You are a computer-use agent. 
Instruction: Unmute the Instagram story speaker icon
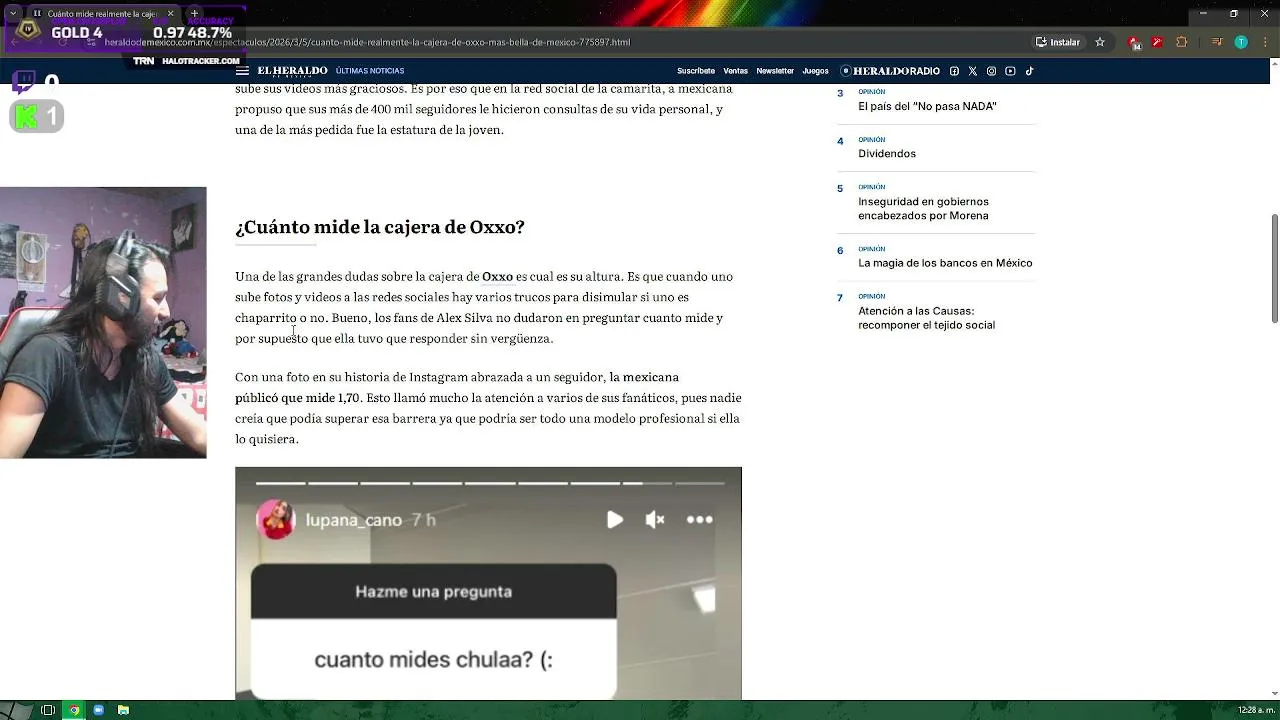click(655, 520)
